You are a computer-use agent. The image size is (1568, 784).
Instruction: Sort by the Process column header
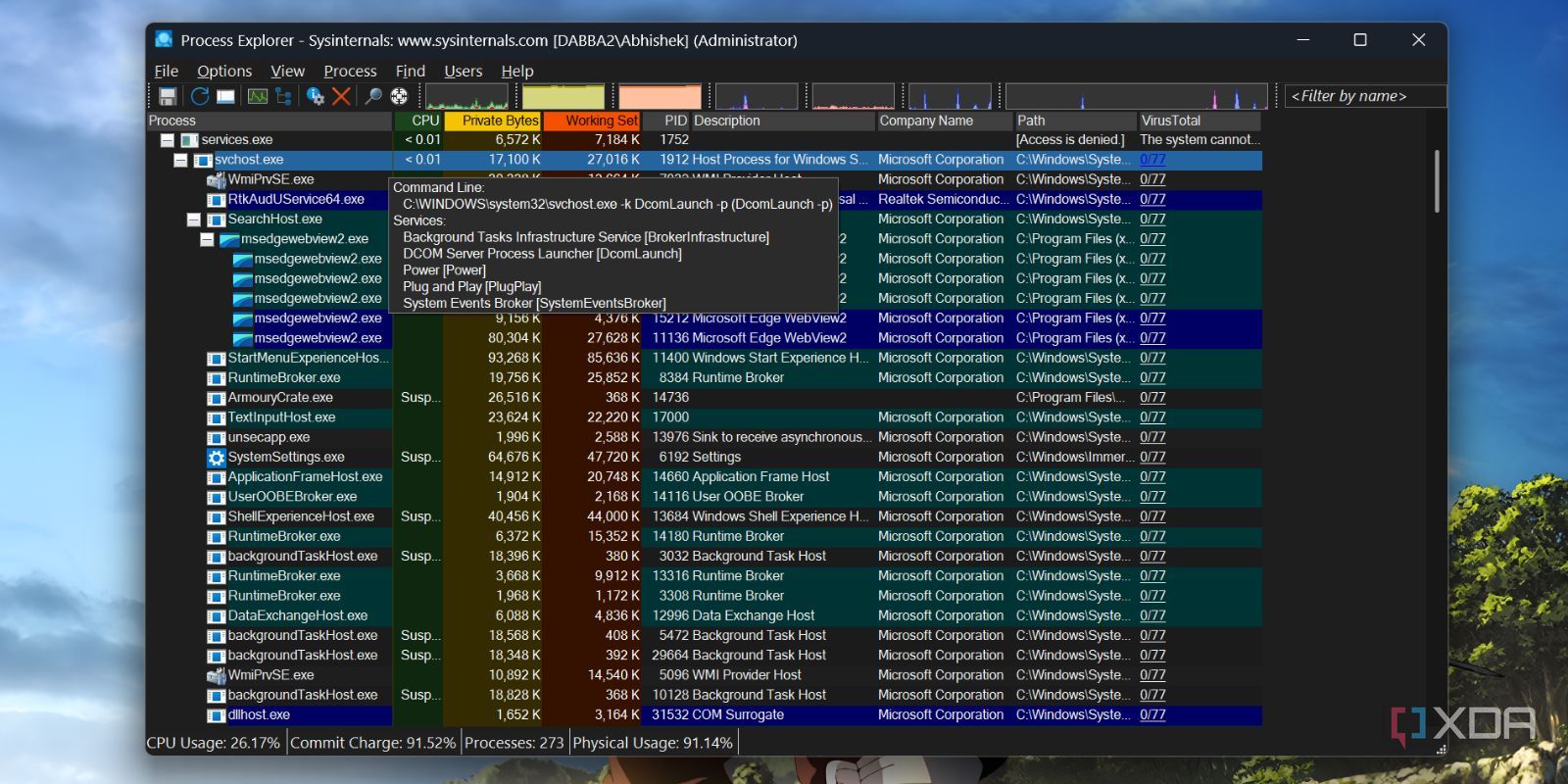coord(269,121)
